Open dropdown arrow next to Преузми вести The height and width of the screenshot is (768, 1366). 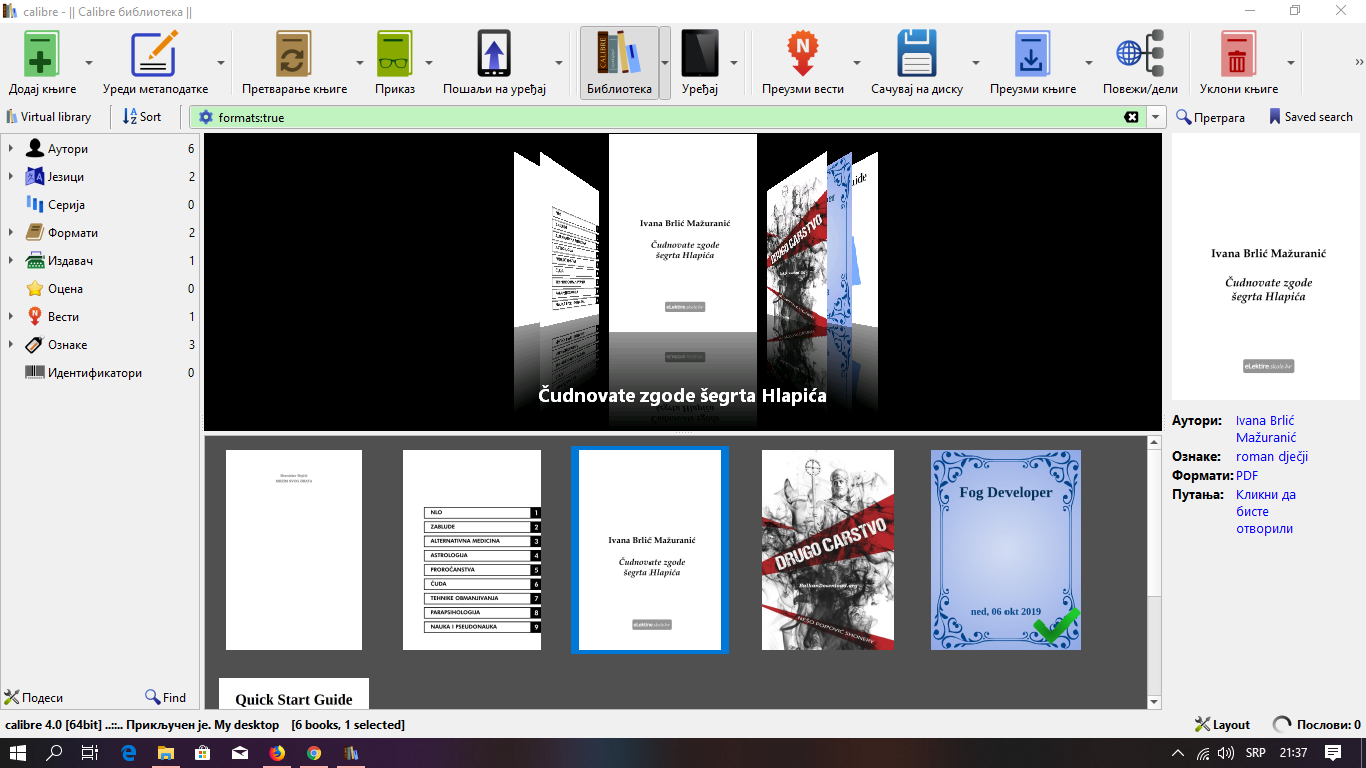857,63
